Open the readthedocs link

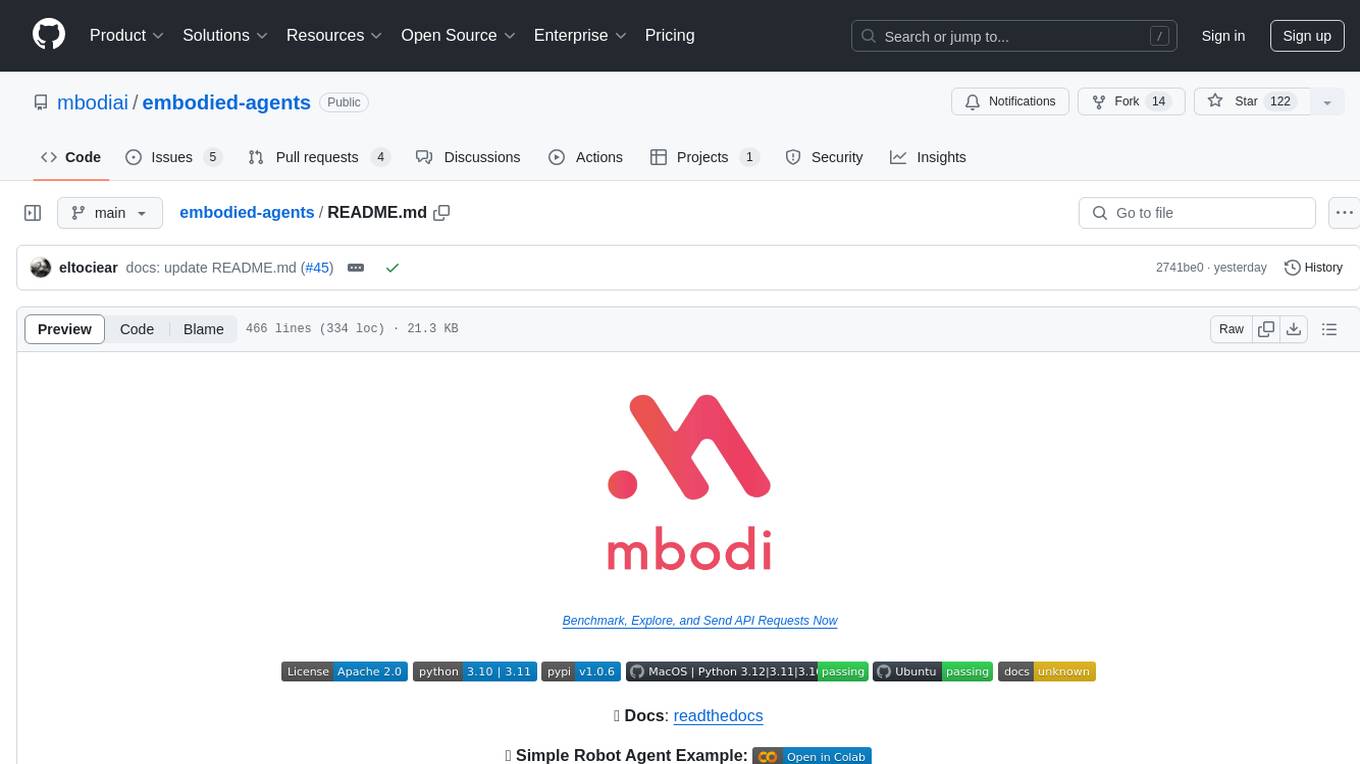click(x=718, y=716)
